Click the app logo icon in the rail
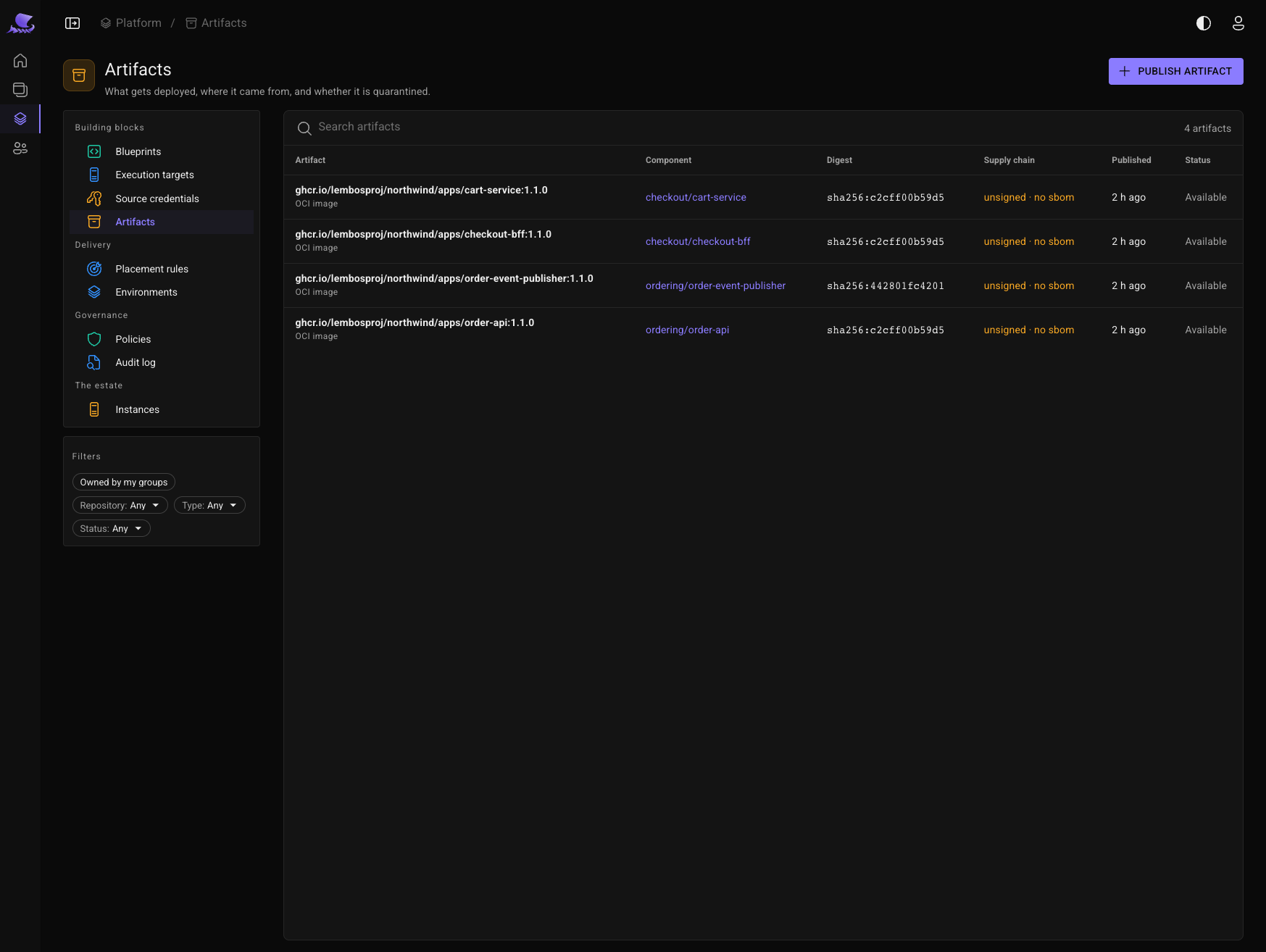Viewport: 1266px width, 952px height. point(21,23)
